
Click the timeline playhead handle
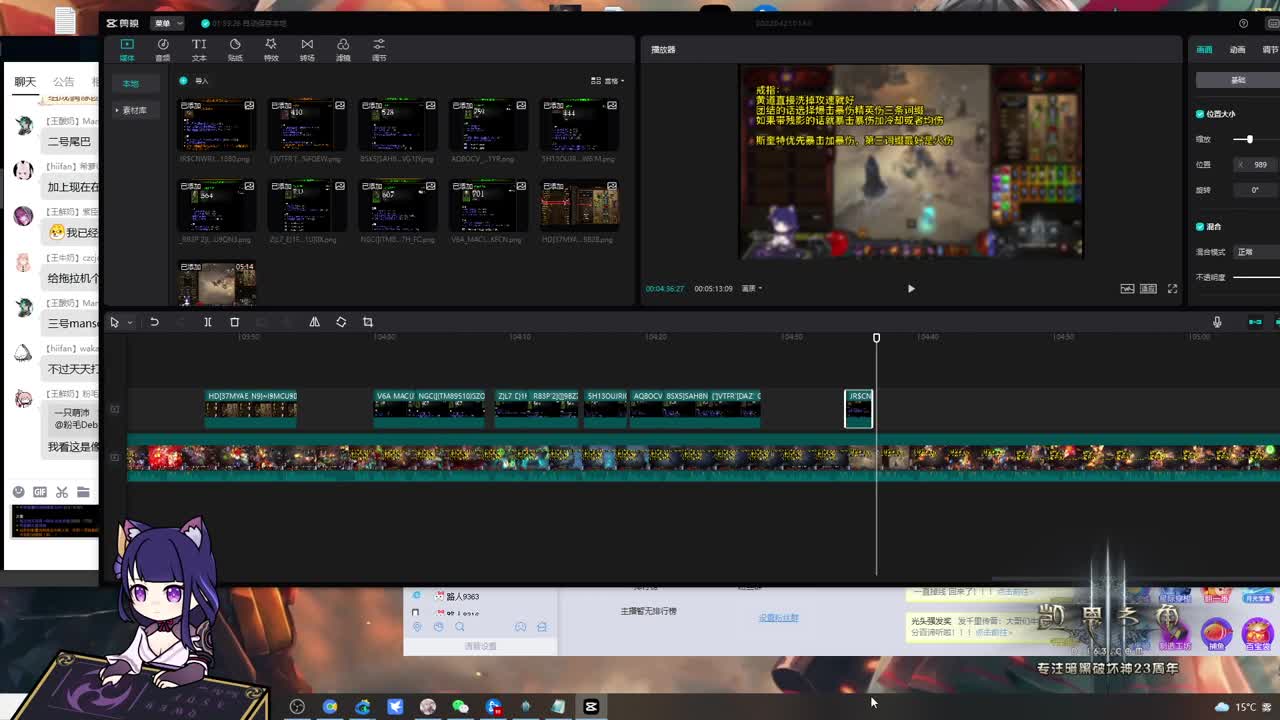tap(876, 338)
